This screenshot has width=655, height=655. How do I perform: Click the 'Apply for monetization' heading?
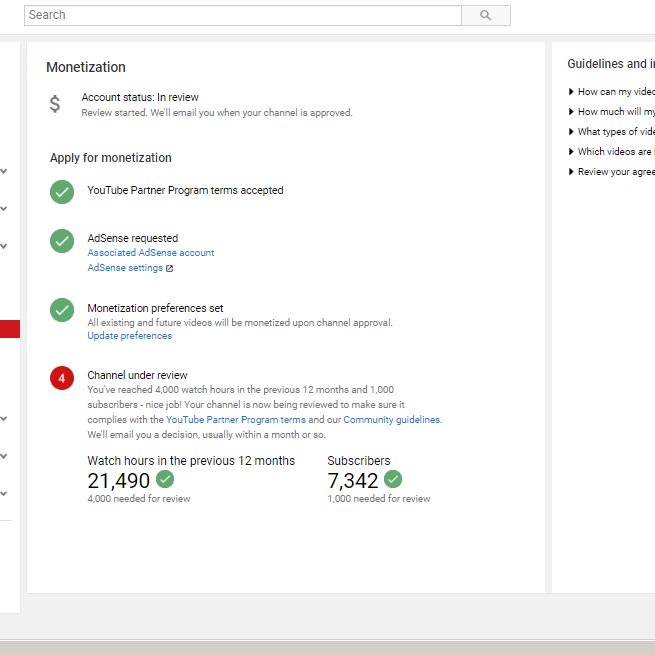[x=111, y=158]
